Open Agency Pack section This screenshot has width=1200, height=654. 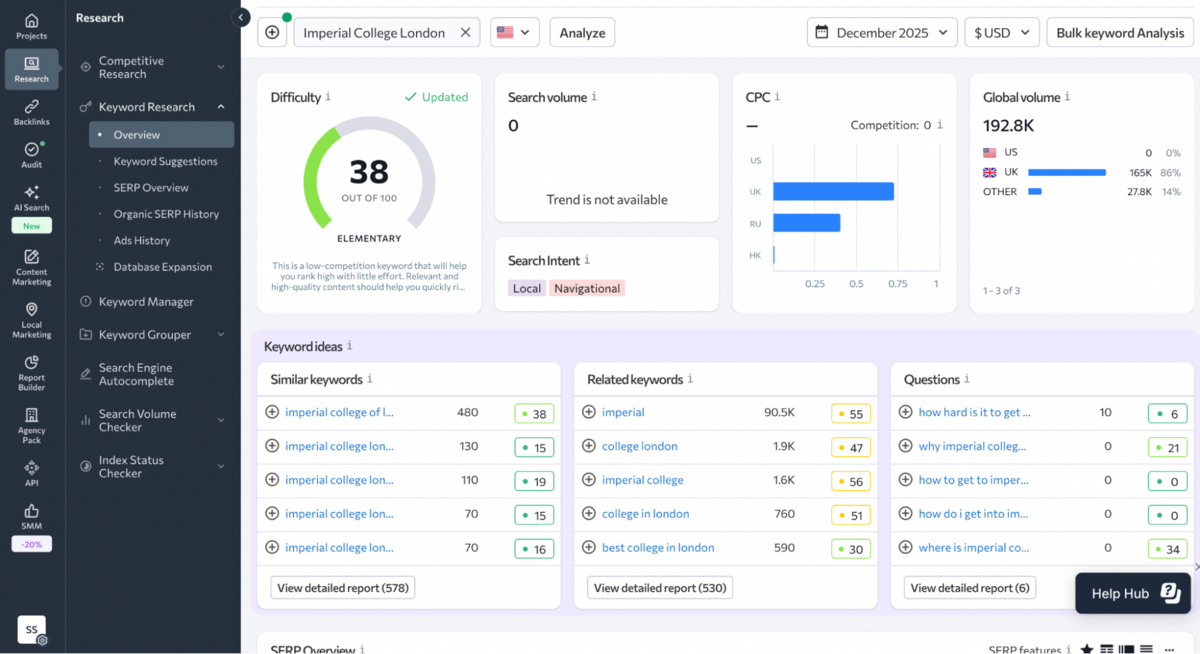coord(31,426)
